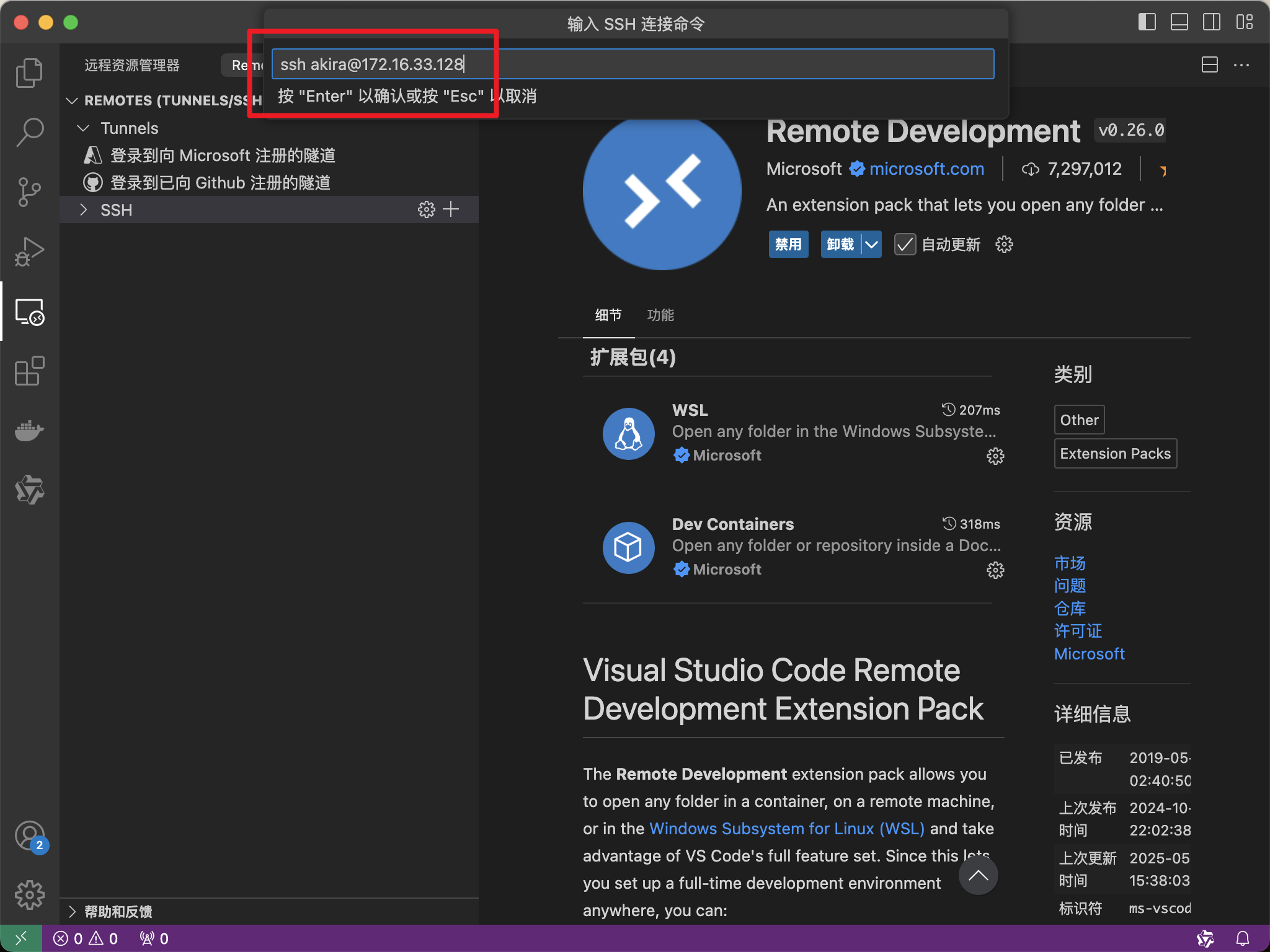The height and width of the screenshot is (952, 1270).
Task: Customize layout from the title bar
Action: pyautogui.click(x=1244, y=22)
